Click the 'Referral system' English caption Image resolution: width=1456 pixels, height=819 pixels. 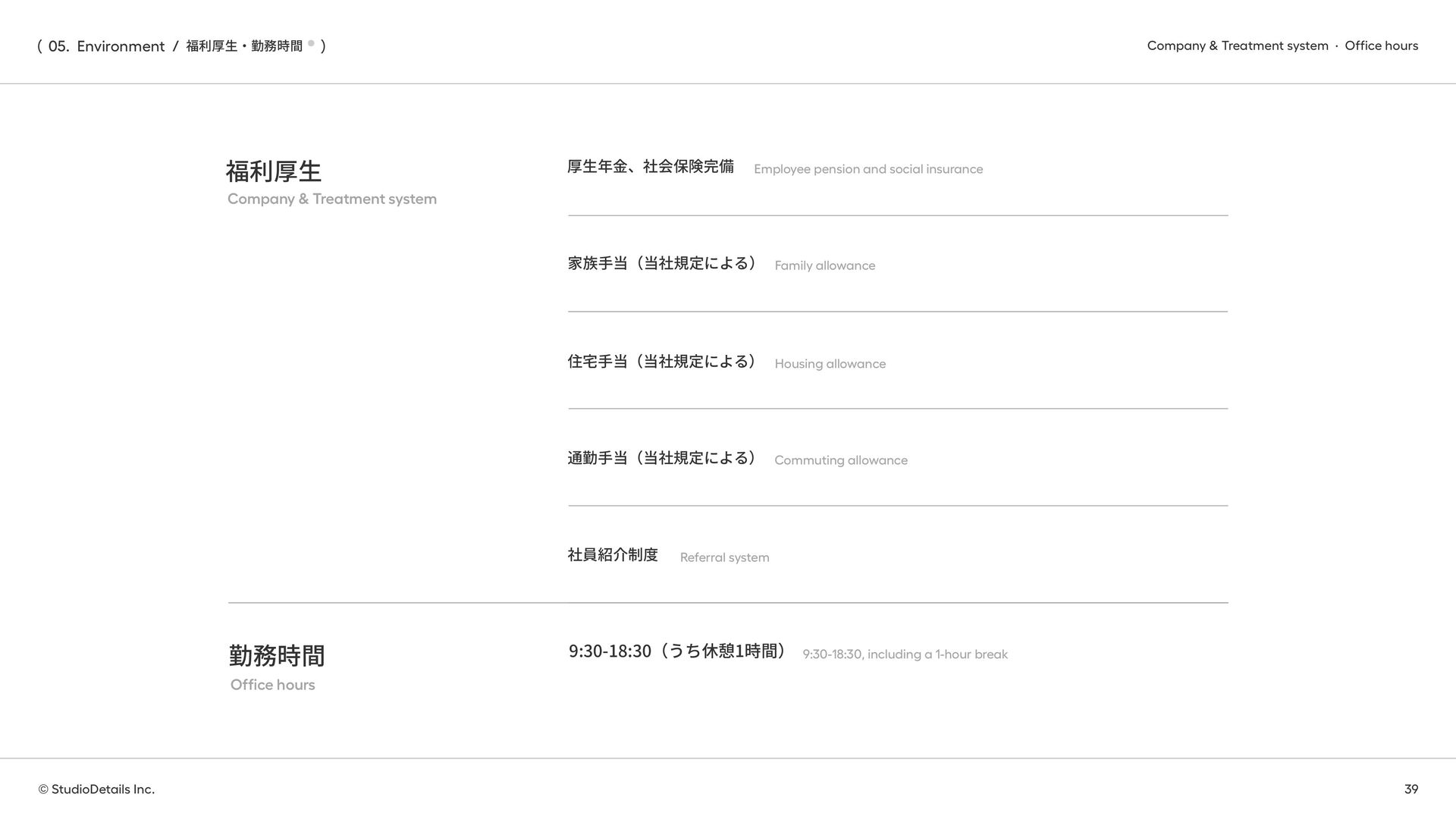pos(724,557)
